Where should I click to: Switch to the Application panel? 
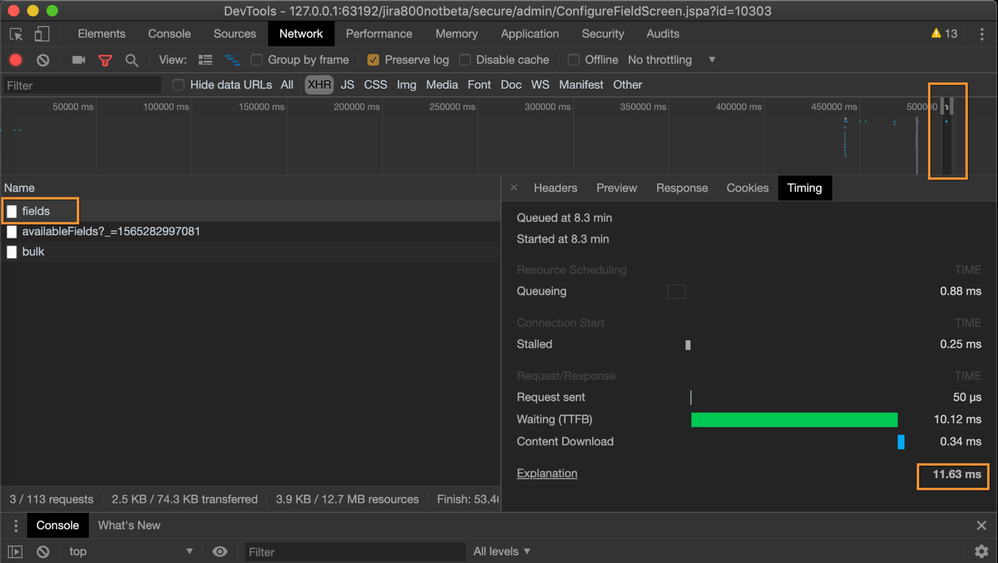(x=530, y=34)
